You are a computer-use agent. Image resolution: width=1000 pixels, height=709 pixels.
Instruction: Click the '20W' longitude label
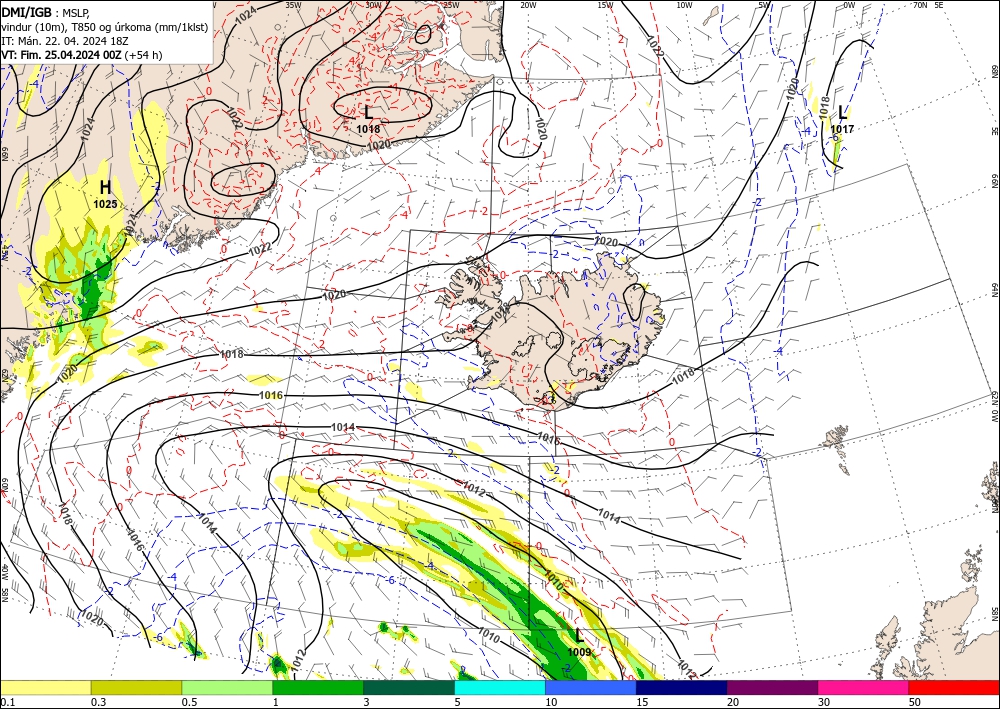(528, 4)
